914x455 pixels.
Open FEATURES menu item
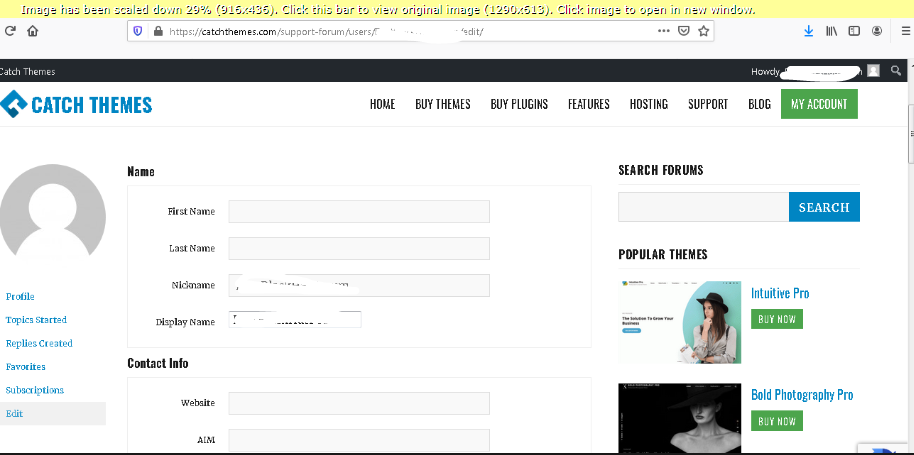click(x=589, y=104)
